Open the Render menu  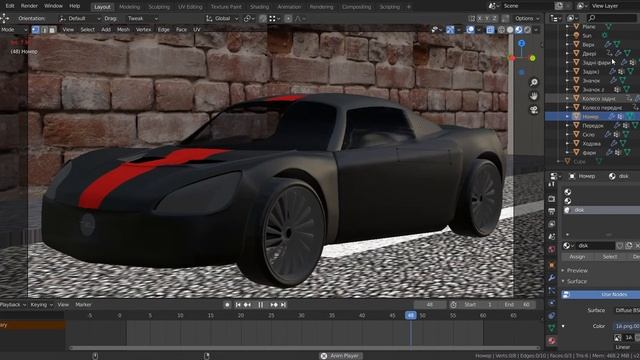click(29, 6)
